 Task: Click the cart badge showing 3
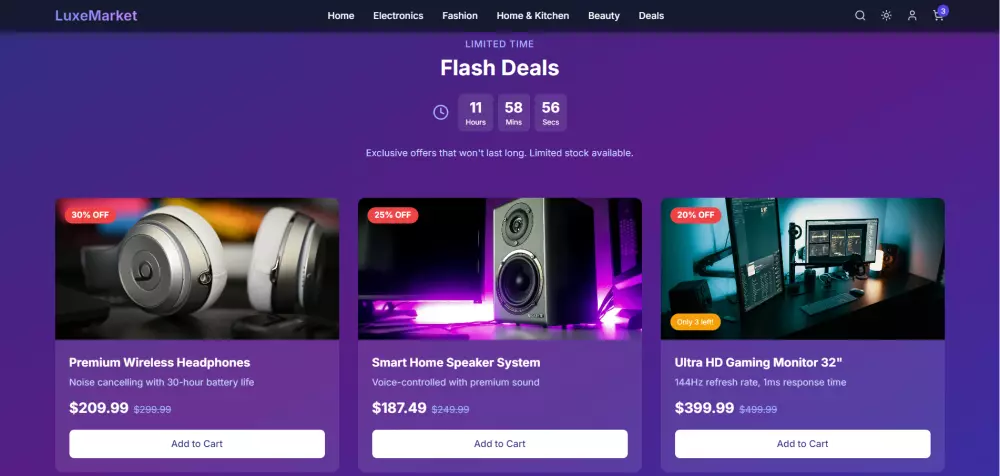pos(943,11)
